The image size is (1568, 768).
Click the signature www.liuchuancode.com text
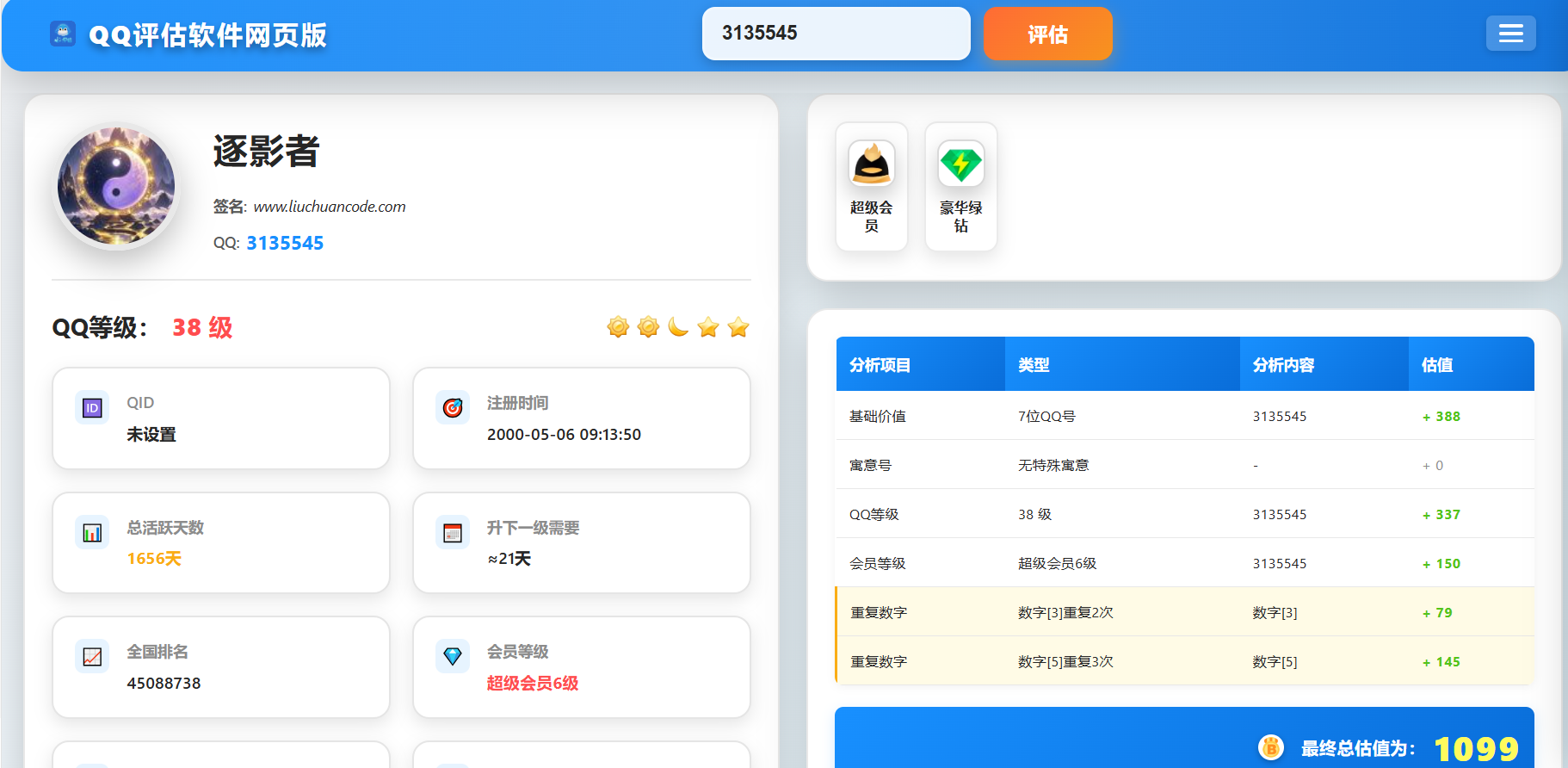click(330, 207)
